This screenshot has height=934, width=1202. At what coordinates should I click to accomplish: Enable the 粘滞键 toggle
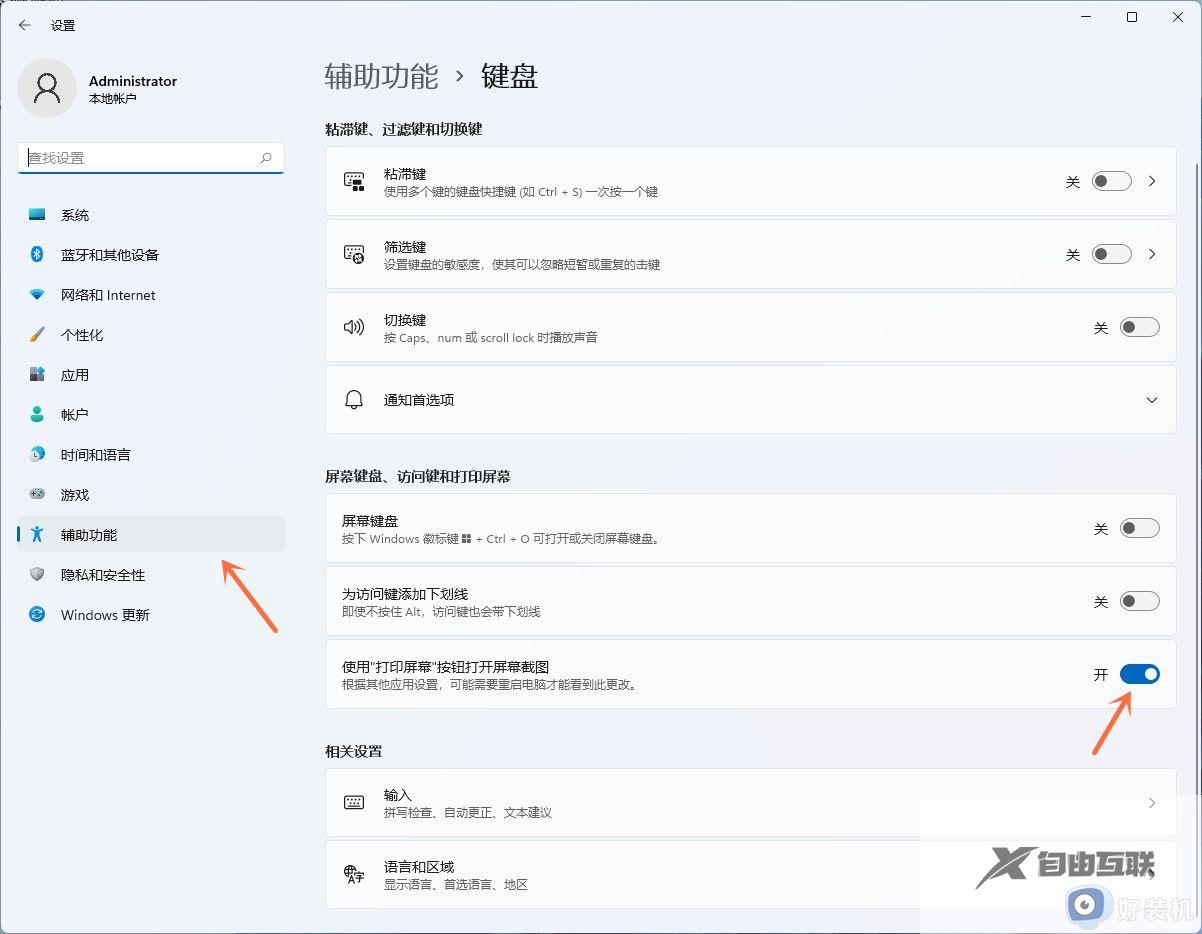click(x=1110, y=181)
